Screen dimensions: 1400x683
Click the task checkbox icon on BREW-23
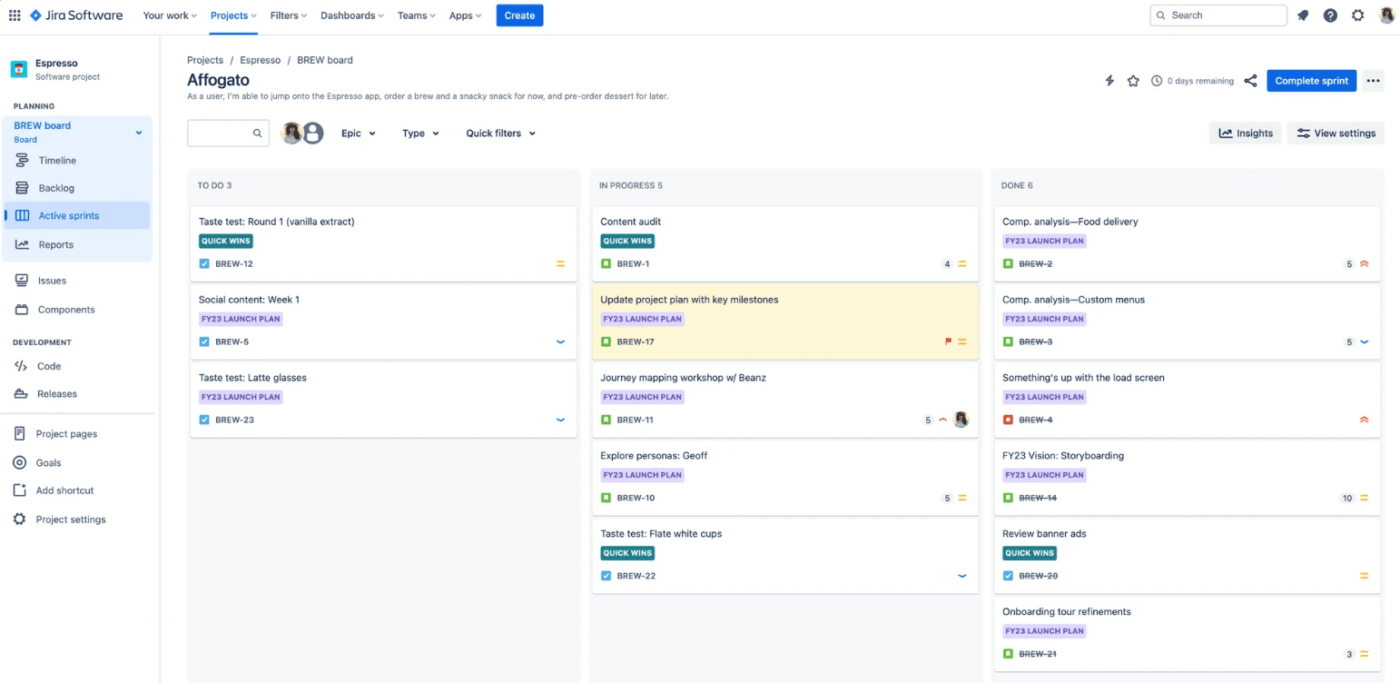point(204,420)
